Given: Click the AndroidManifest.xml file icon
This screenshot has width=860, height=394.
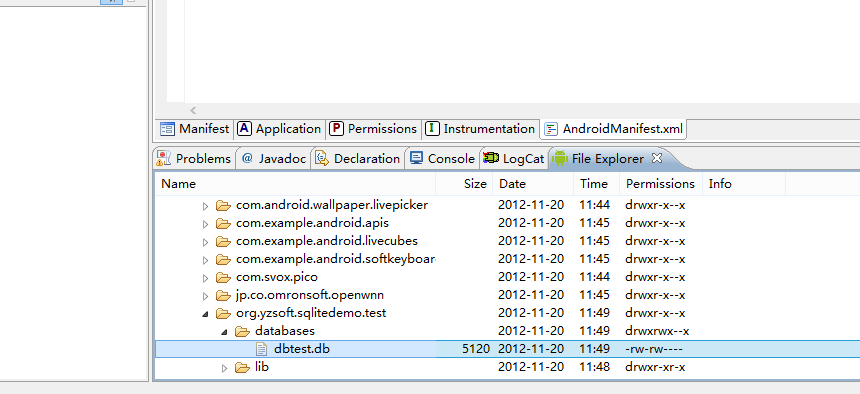Looking at the screenshot, I should coord(551,130).
